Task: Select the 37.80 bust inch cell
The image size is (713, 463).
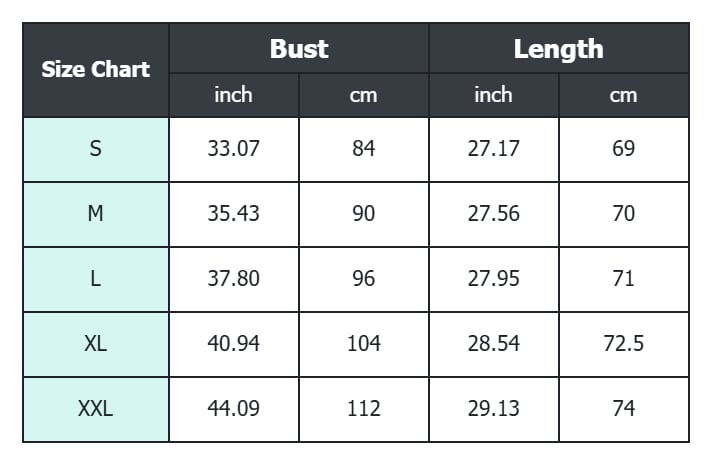Action: click(234, 279)
